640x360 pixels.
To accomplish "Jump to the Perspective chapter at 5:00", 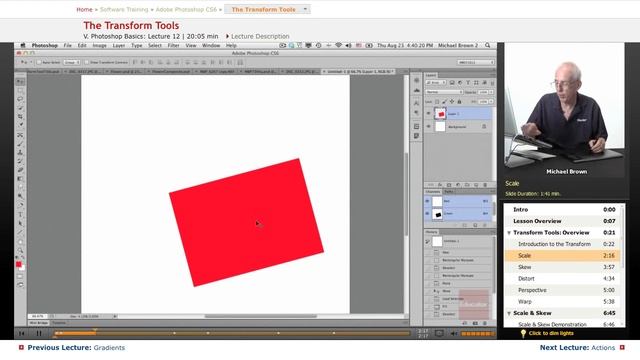I will (563, 290).
